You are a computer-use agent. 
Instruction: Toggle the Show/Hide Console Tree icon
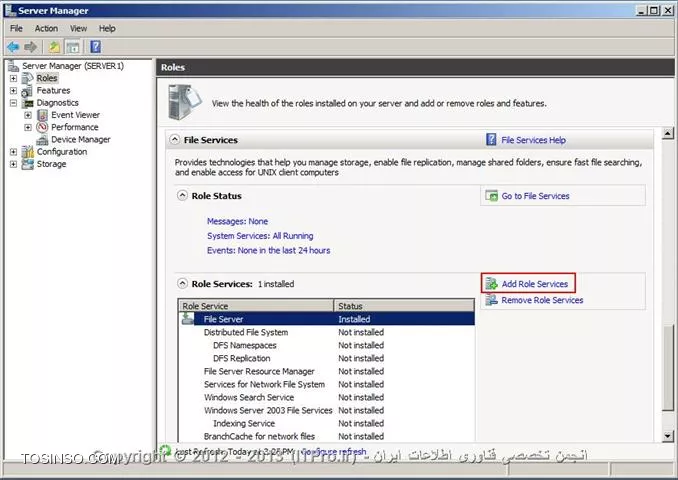pyautogui.click(x=73, y=47)
